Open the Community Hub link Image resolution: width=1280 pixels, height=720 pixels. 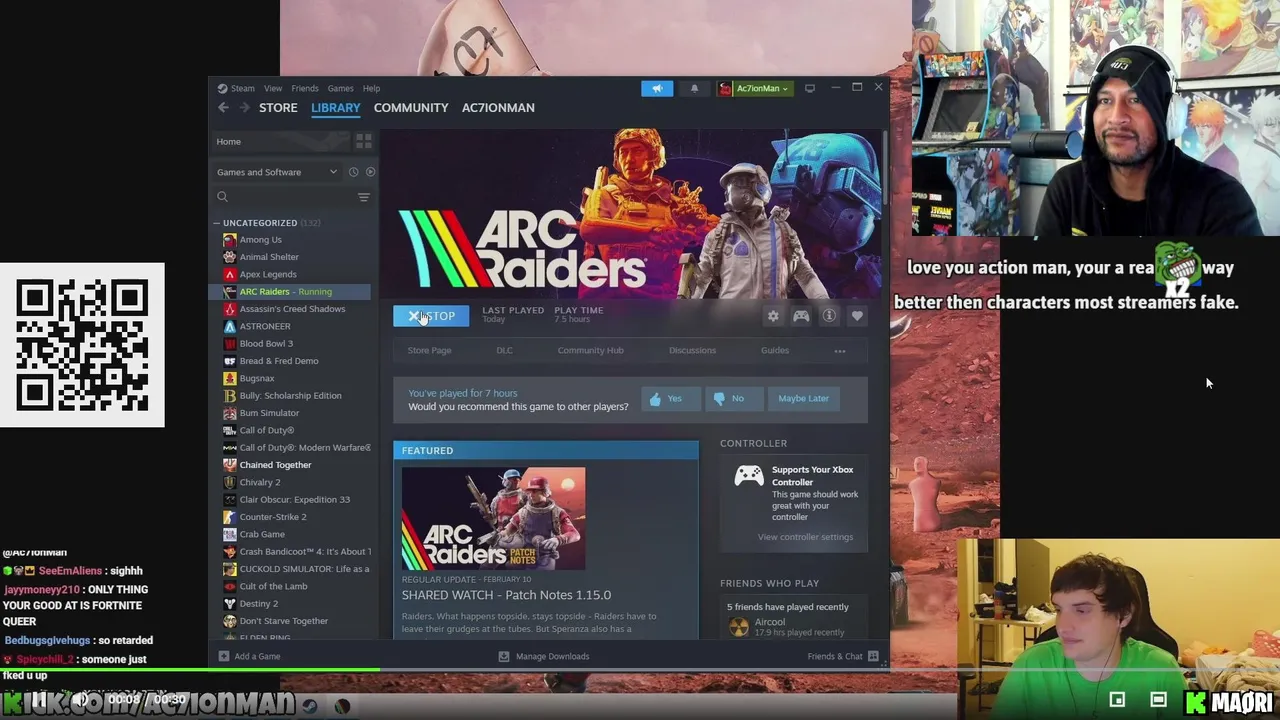tap(590, 351)
